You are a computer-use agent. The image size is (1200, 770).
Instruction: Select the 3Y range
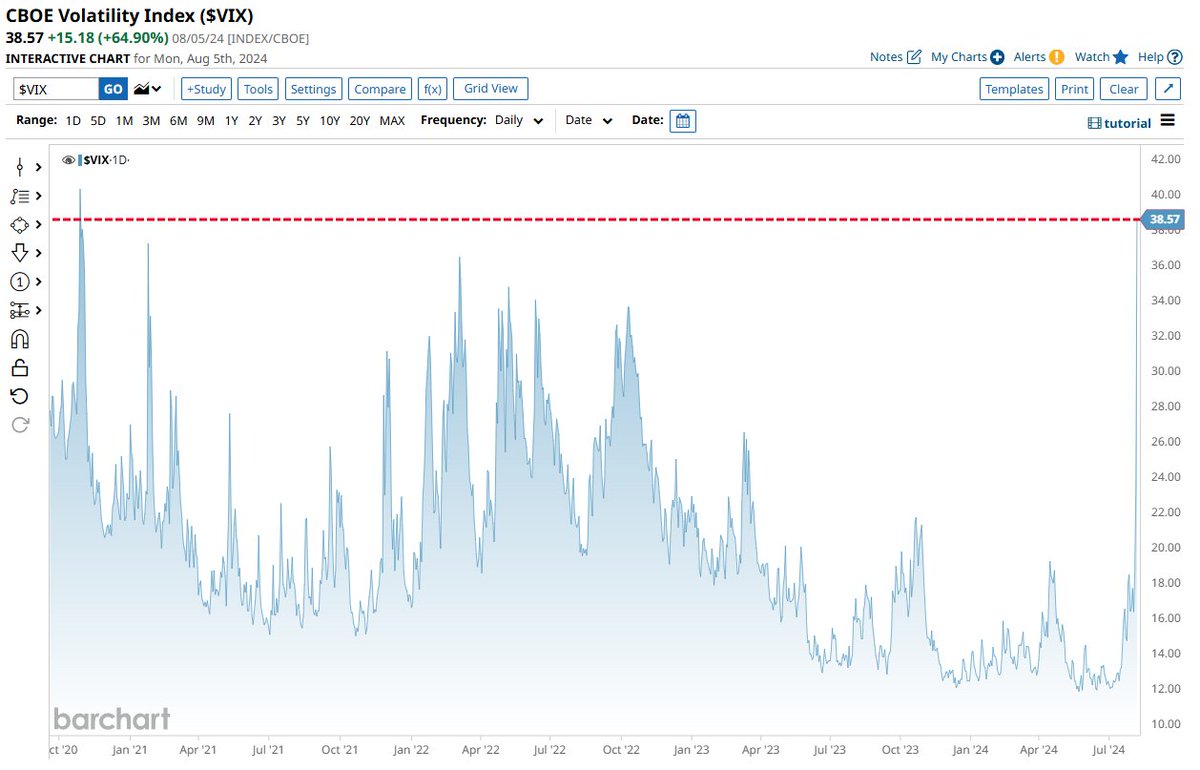point(279,120)
